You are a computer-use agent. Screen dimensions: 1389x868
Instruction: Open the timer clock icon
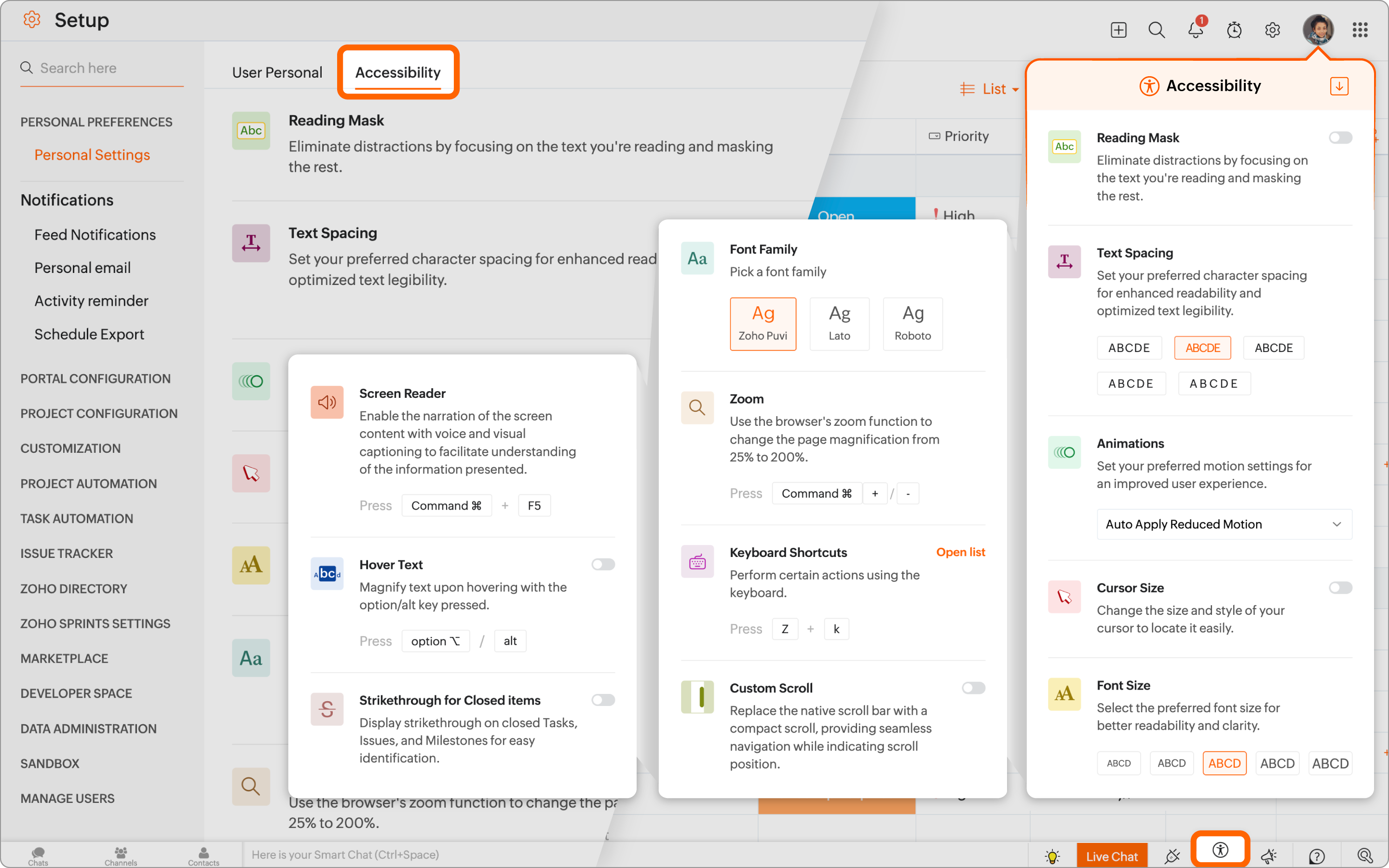coord(1234,30)
